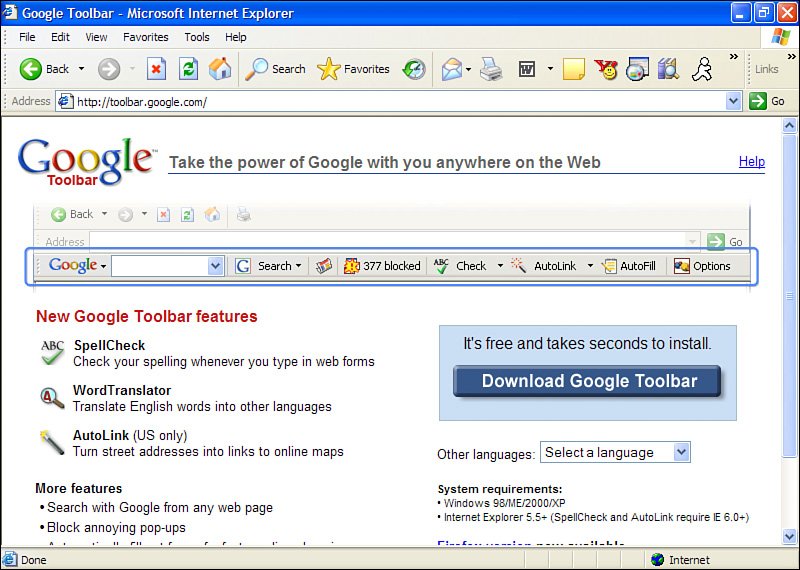Click the Google Toolbar search input box

[160, 266]
